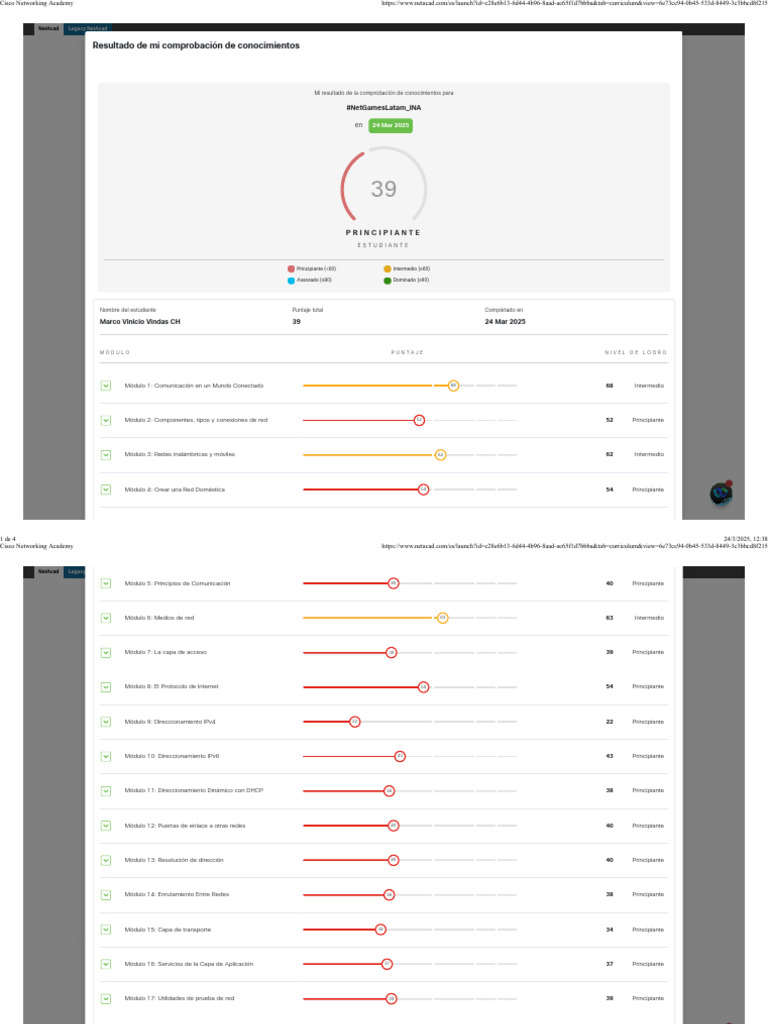Click the Puntaje total value 39
768x1024 pixels.
296,322
